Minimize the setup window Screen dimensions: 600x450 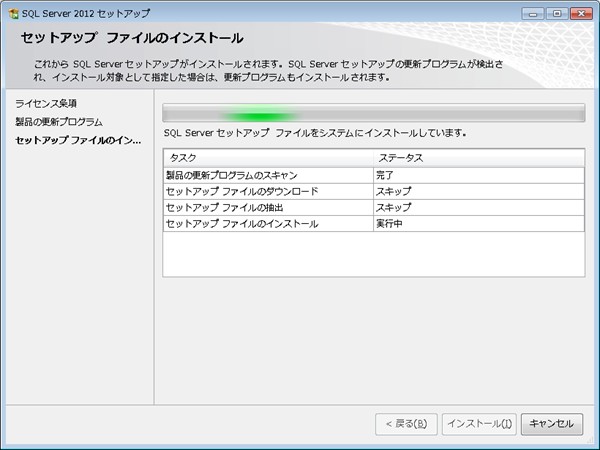tap(533, 14)
